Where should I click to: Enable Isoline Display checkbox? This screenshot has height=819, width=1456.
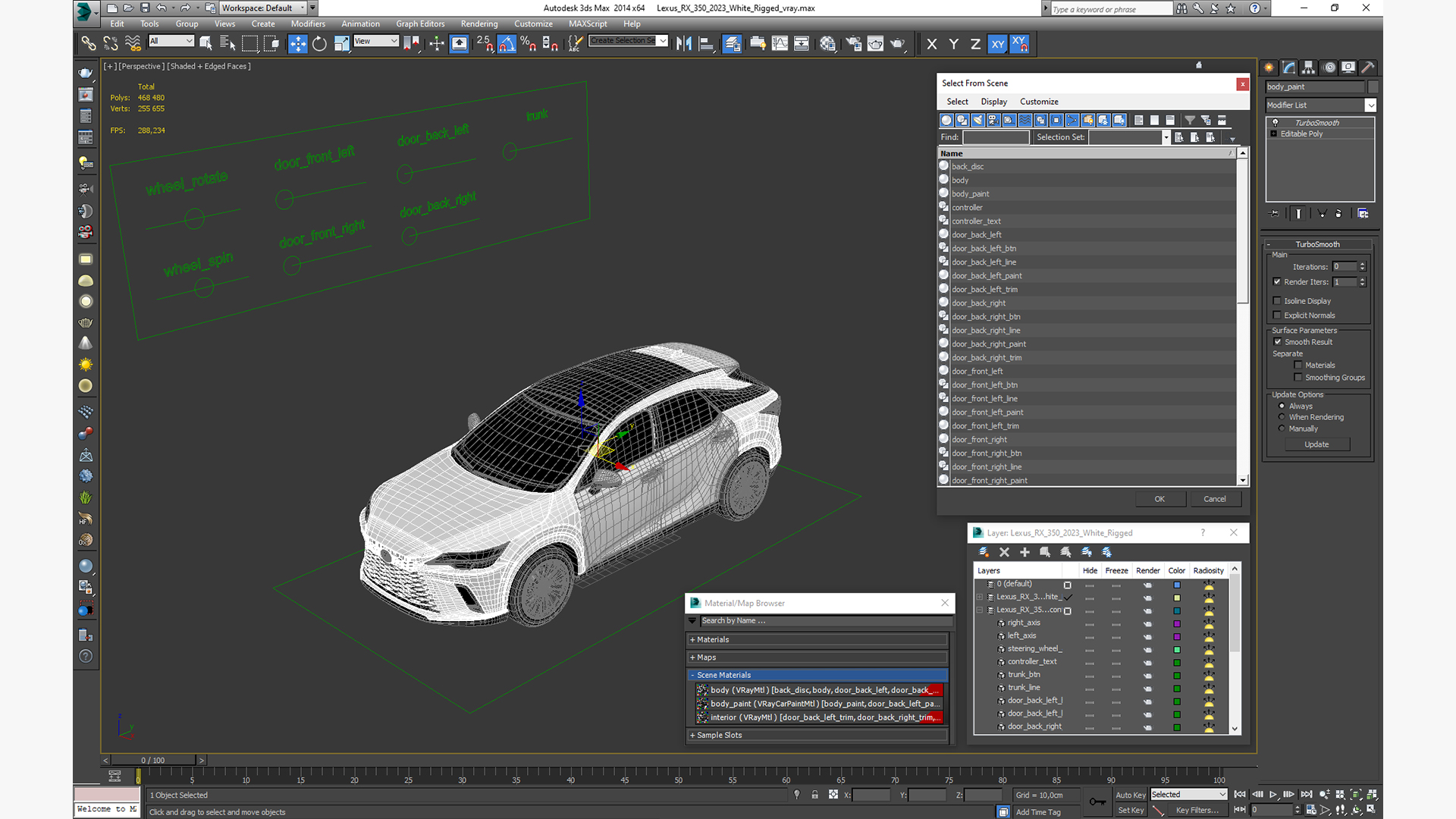coord(1277,301)
